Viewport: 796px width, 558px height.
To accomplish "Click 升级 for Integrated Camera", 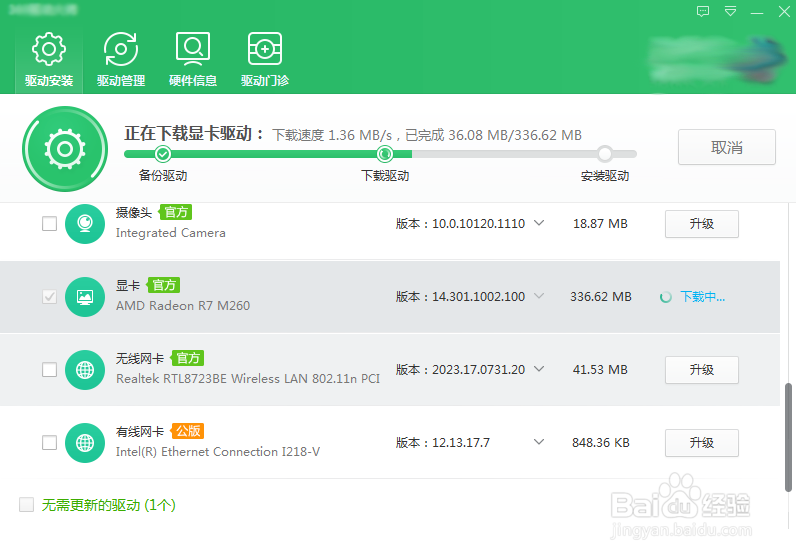I will tap(702, 224).
